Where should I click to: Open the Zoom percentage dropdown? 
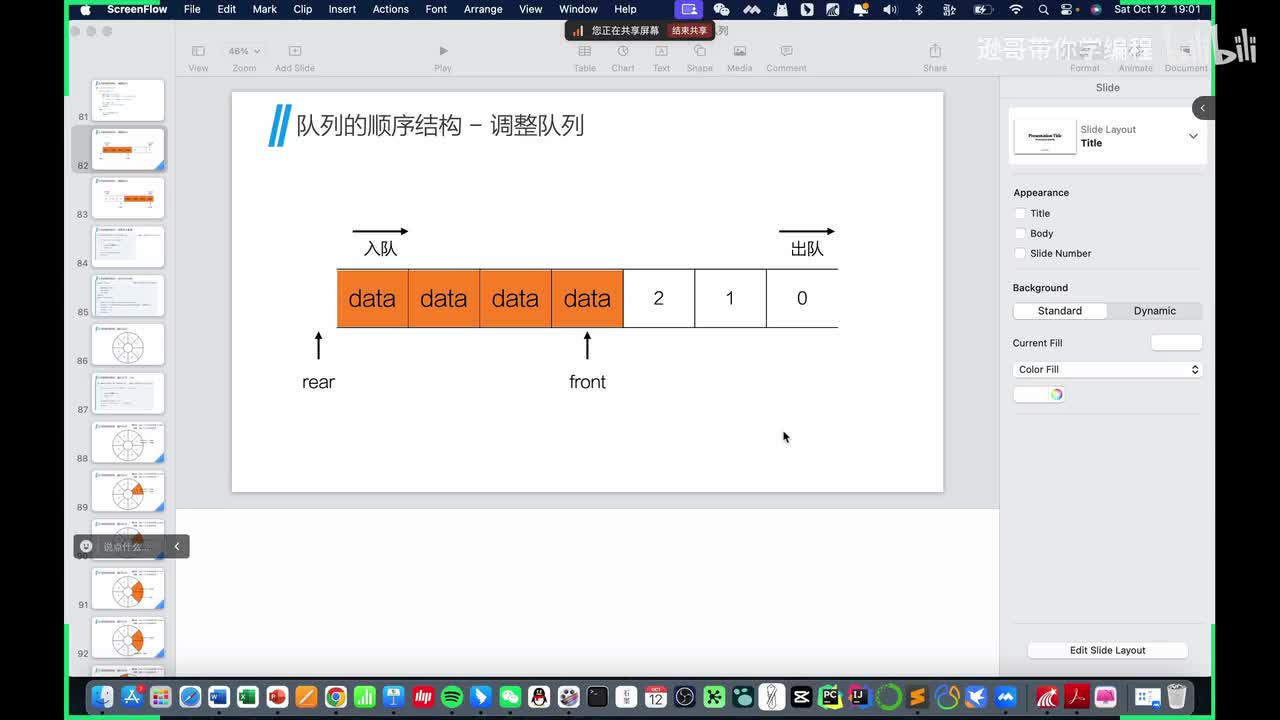pyautogui.click(x=244, y=51)
